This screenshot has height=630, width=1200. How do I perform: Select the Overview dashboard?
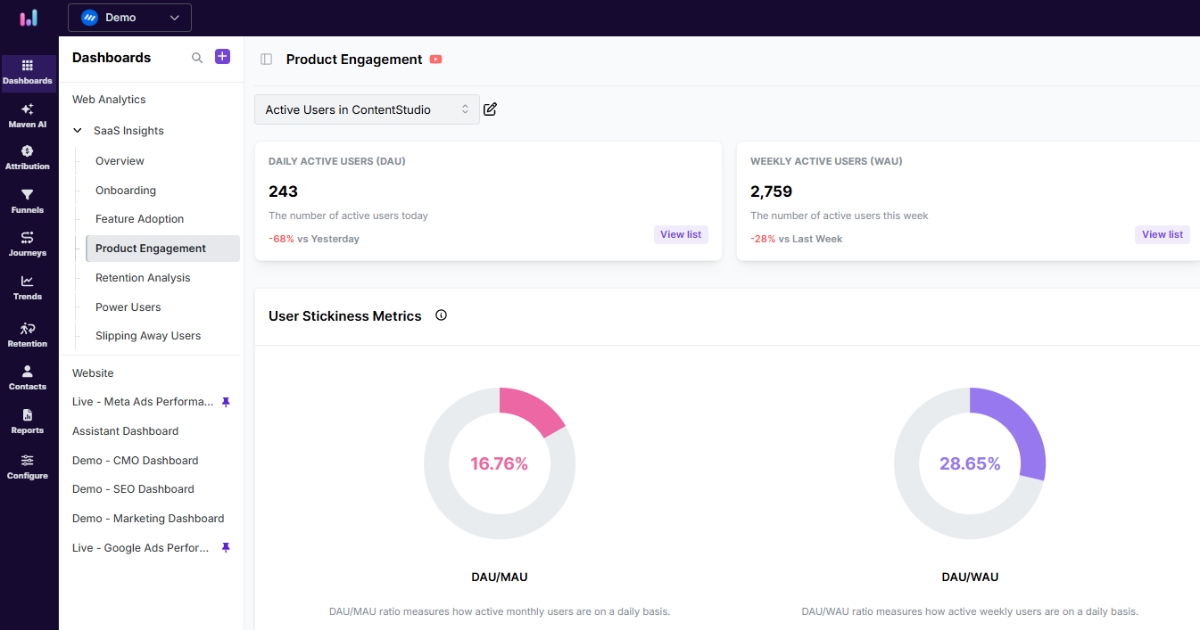point(120,161)
